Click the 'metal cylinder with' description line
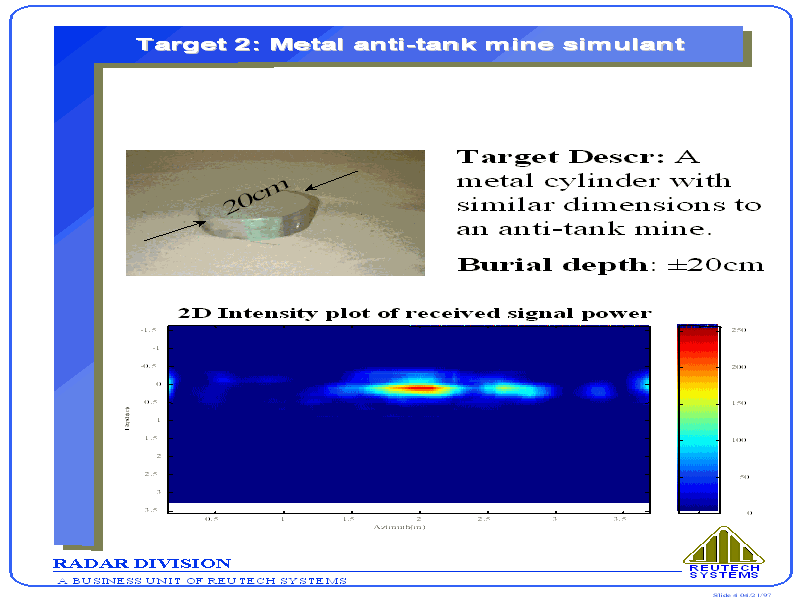This screenshot has width=800, height=600. point(594,181)
